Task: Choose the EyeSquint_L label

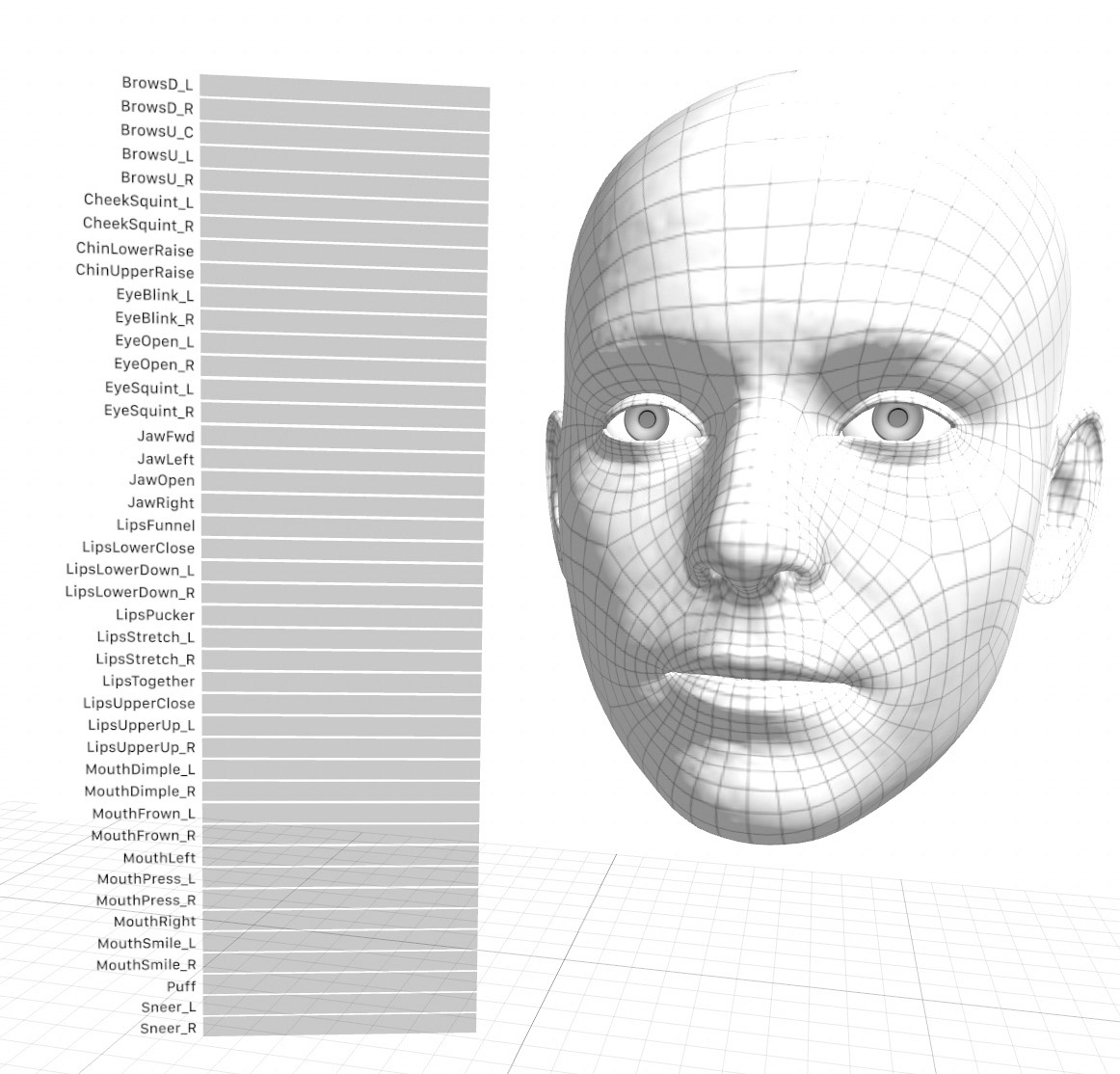Action: click(149, 388)
